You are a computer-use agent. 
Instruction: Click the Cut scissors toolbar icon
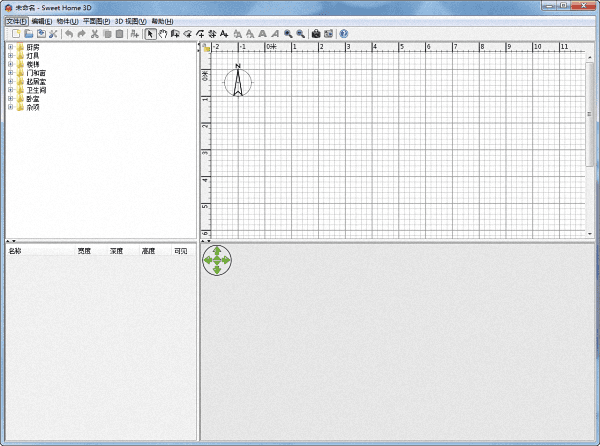(x=95, y=33)
